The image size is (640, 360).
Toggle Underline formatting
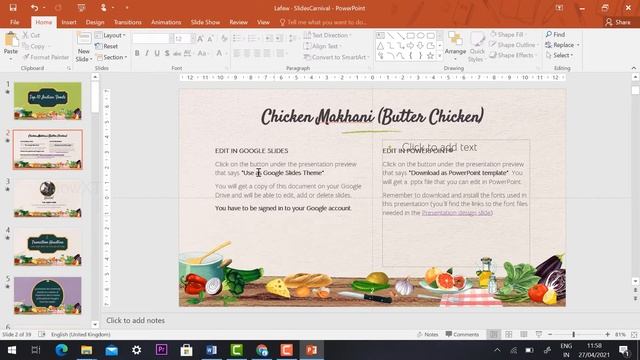157,53
